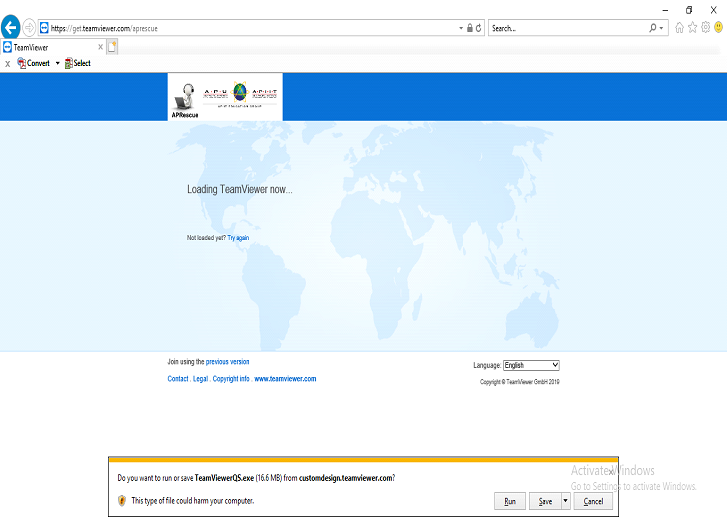Click Save in the download prompt
The image size is (727, 517).
tap(545, 501)
